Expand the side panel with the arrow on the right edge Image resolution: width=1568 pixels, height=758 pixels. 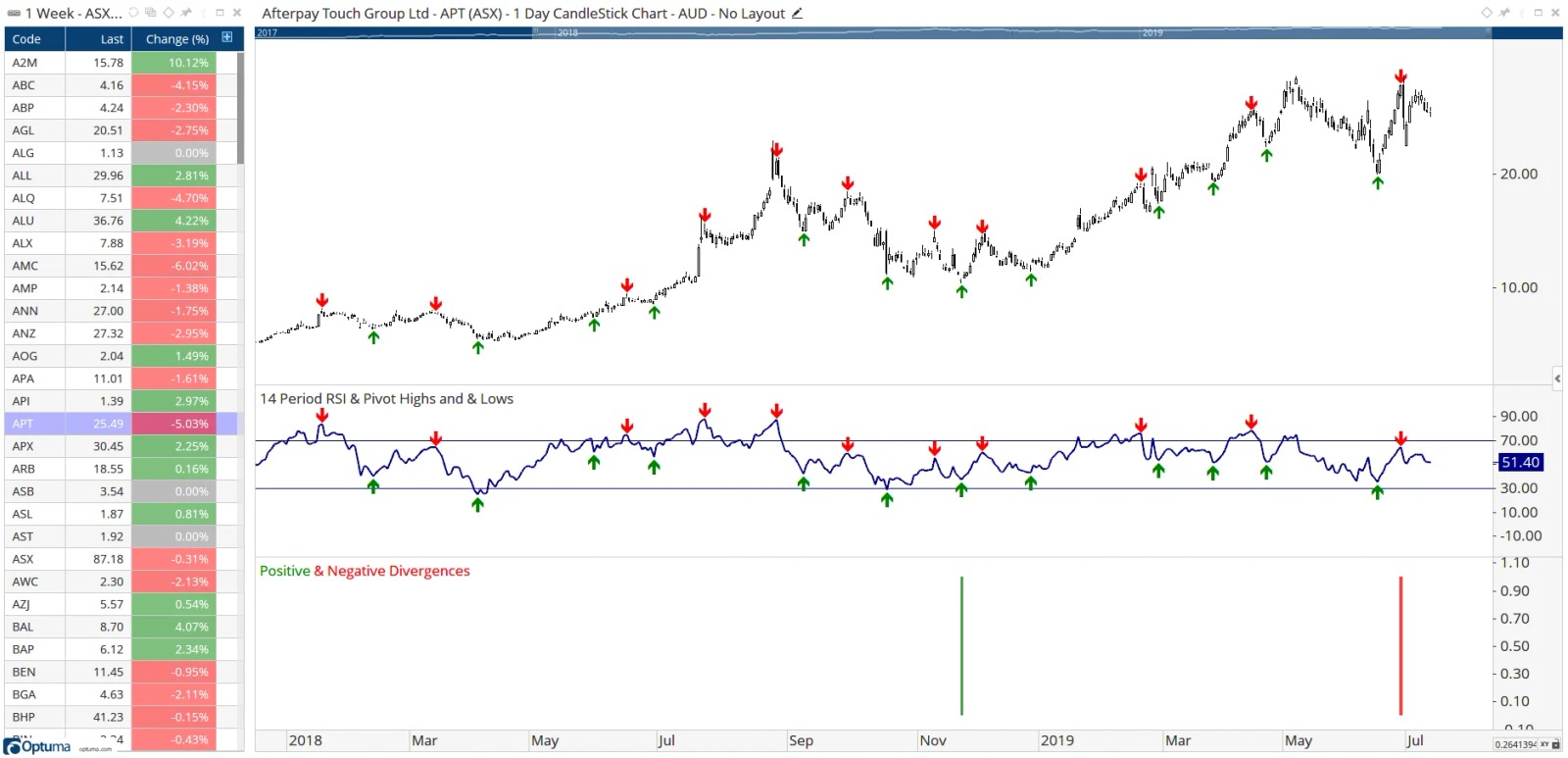[x=1557, y=378]
